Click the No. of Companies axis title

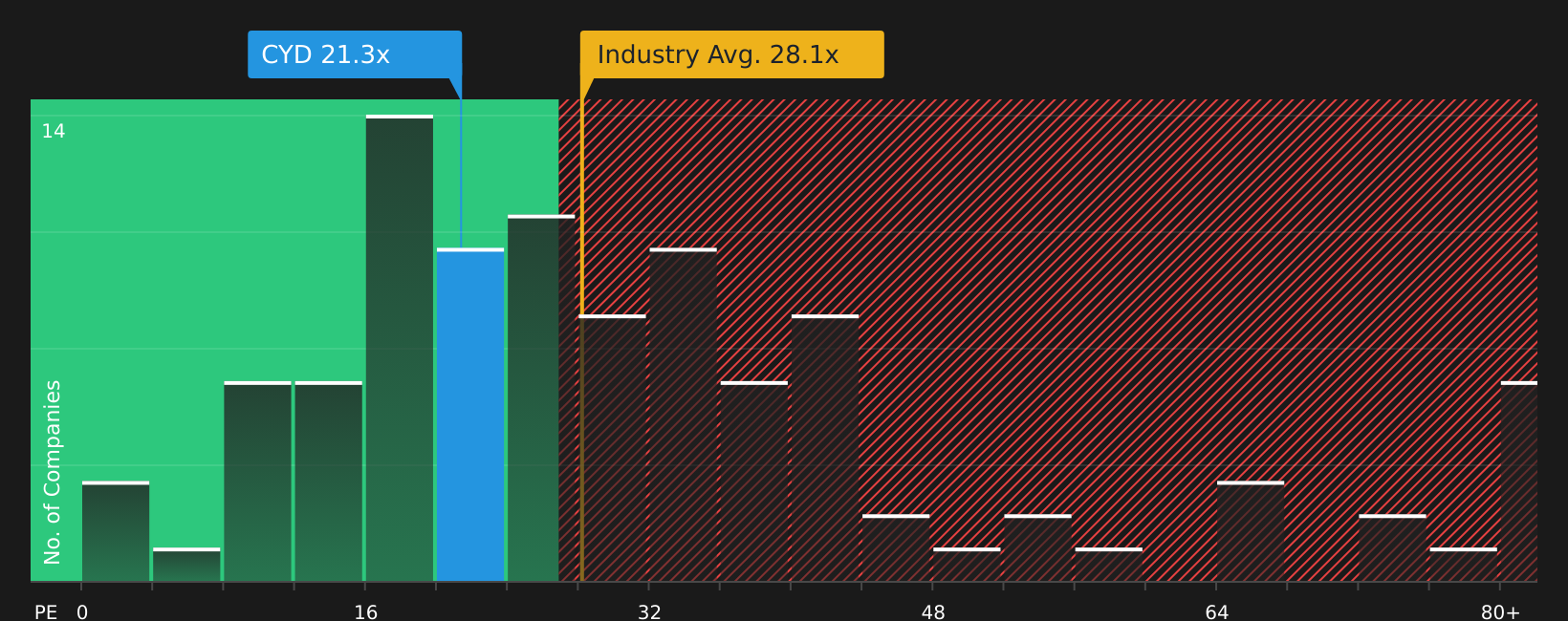pos(53,472)
